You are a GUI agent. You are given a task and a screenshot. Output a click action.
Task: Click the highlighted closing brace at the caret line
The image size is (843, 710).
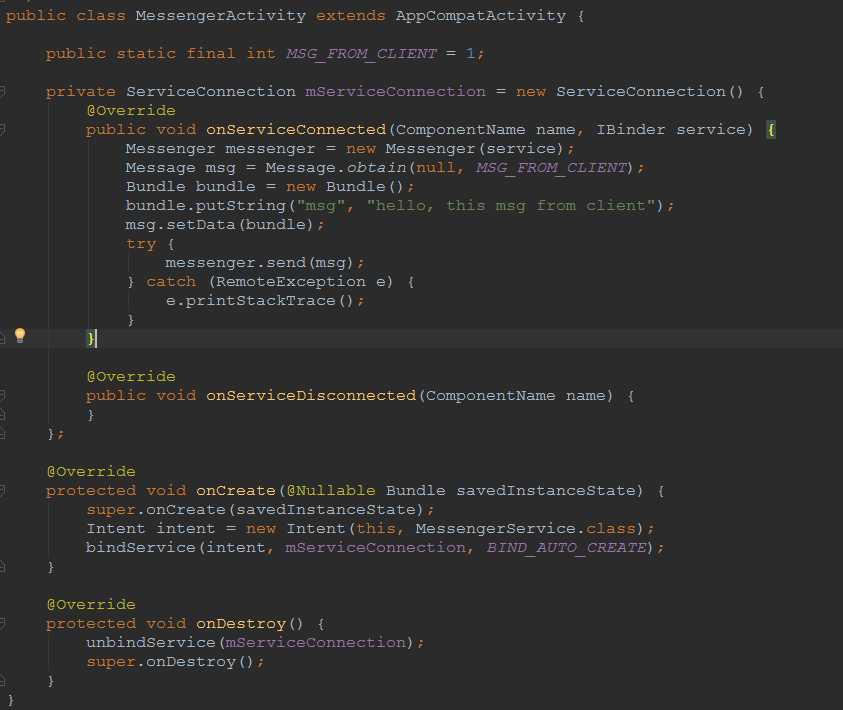tap(91, 339)
